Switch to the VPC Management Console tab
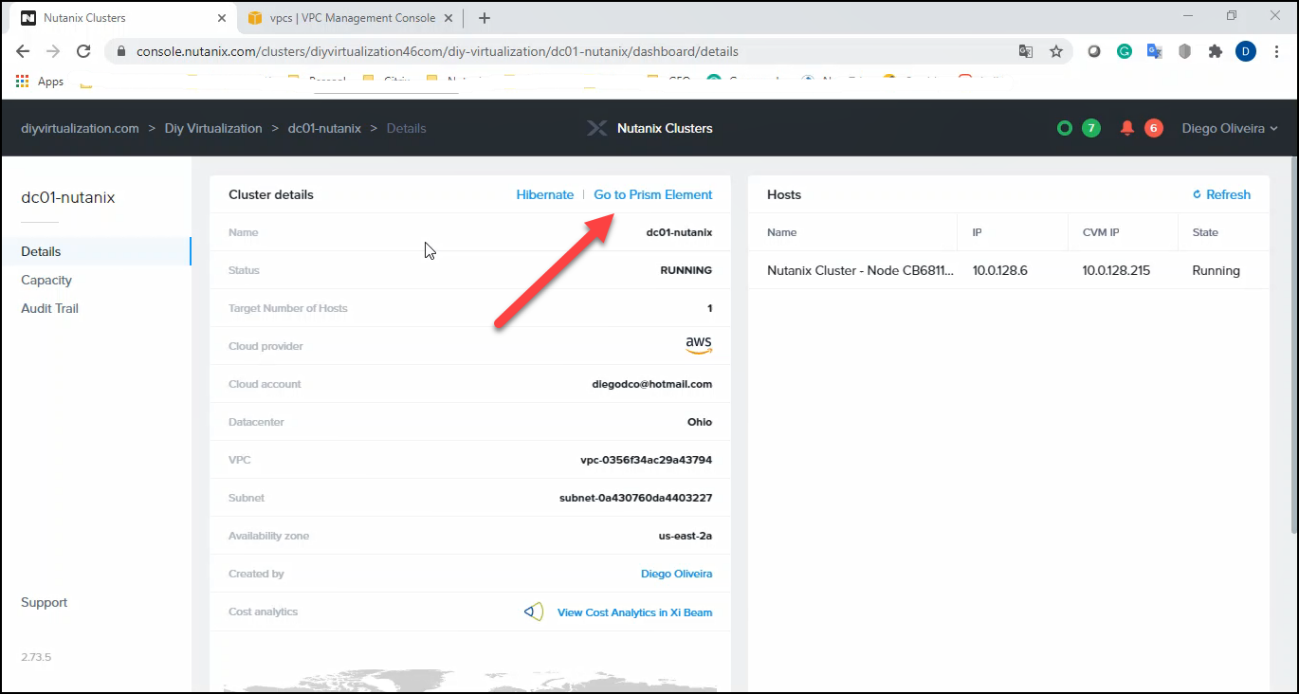 (352, 18)
